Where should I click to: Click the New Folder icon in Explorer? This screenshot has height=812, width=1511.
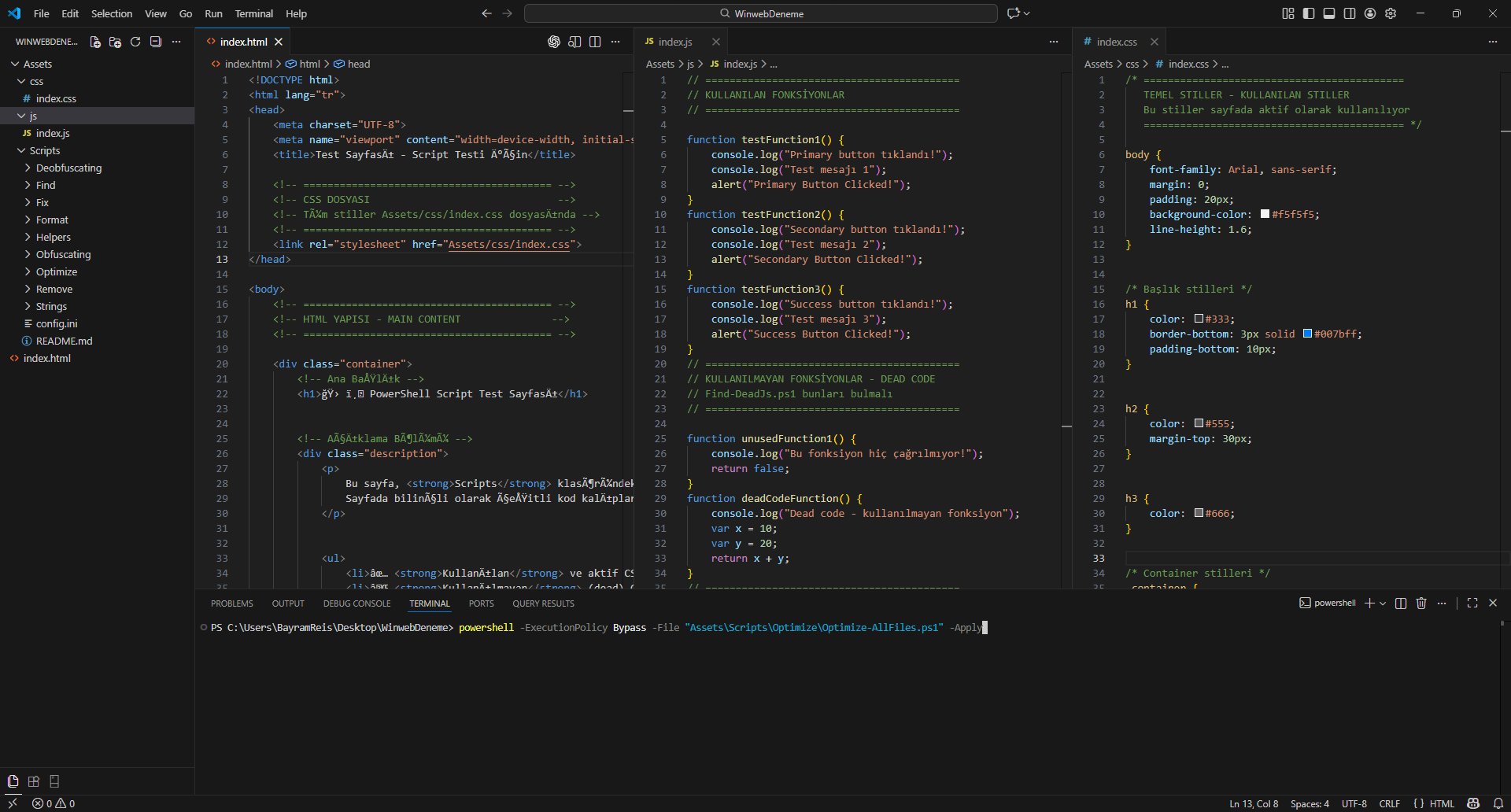click(x=115, y=42)
